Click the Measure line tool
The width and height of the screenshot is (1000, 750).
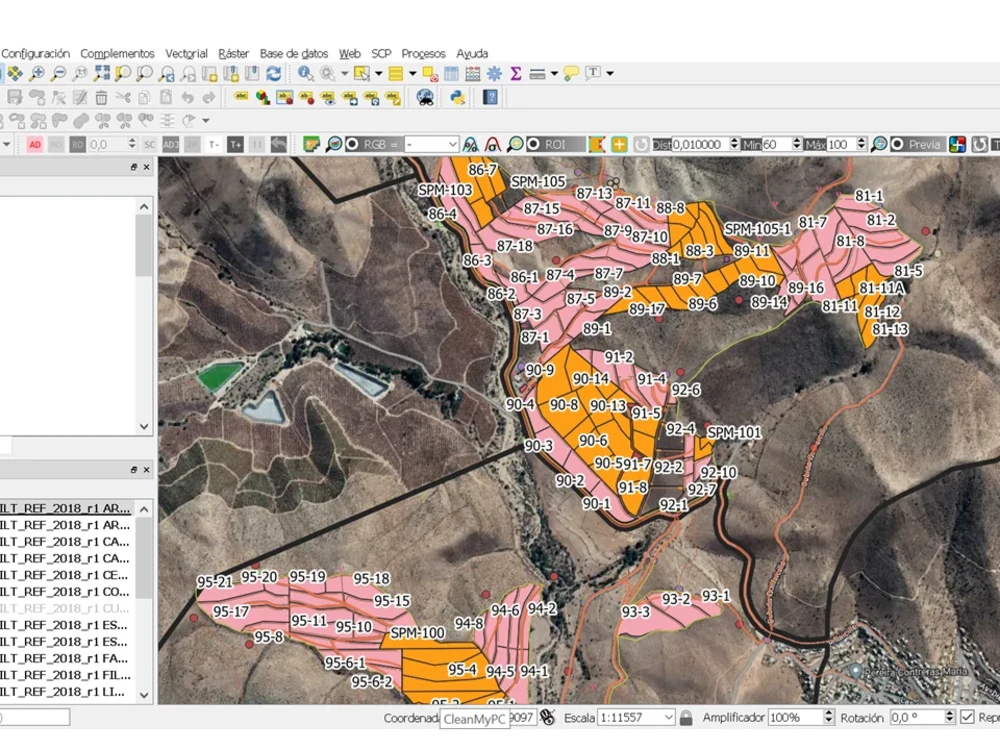pos(537,73)
